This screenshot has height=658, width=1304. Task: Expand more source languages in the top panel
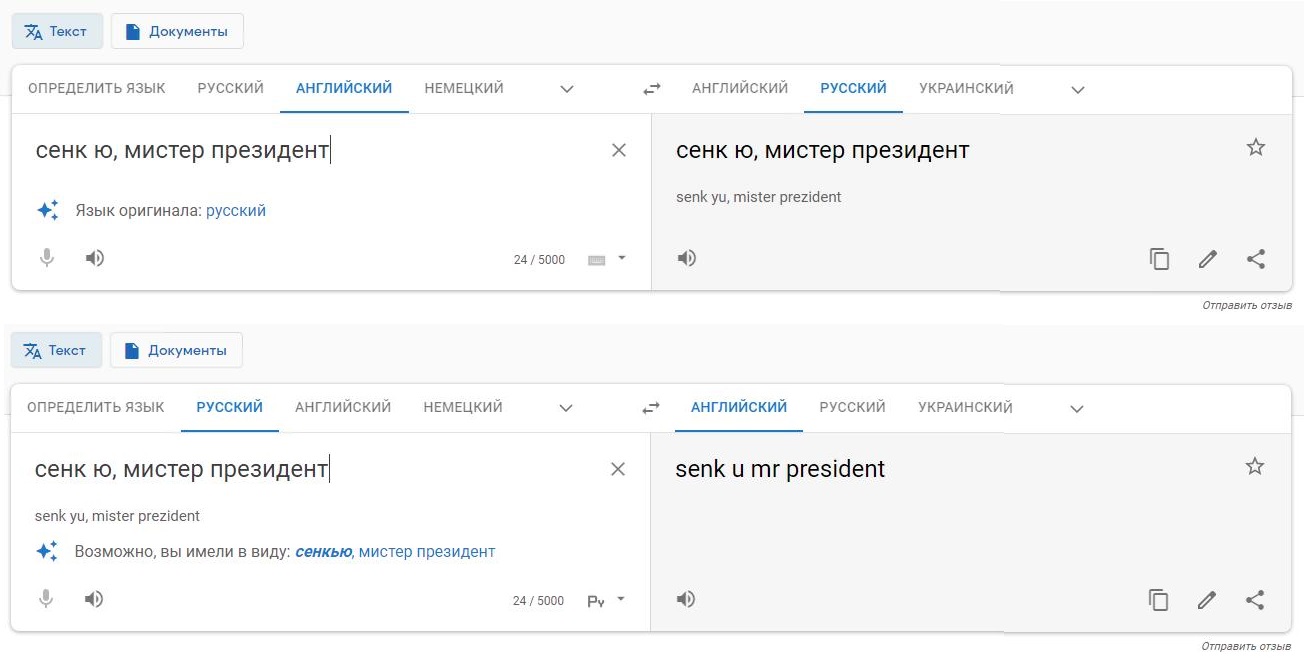pyautogui.click(x=567, y=89)
